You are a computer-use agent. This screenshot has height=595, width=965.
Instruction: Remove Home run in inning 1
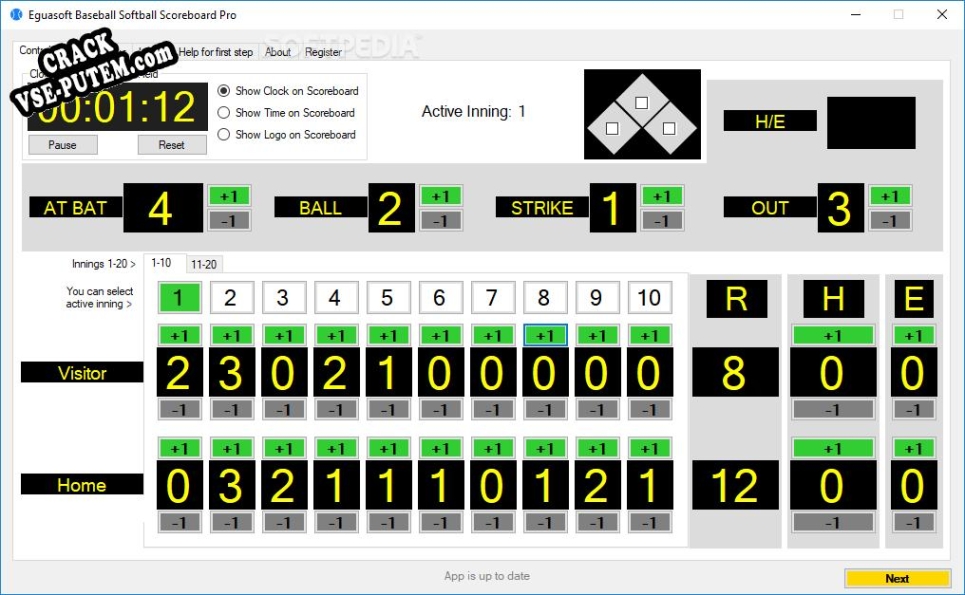[x=179, y=522]
